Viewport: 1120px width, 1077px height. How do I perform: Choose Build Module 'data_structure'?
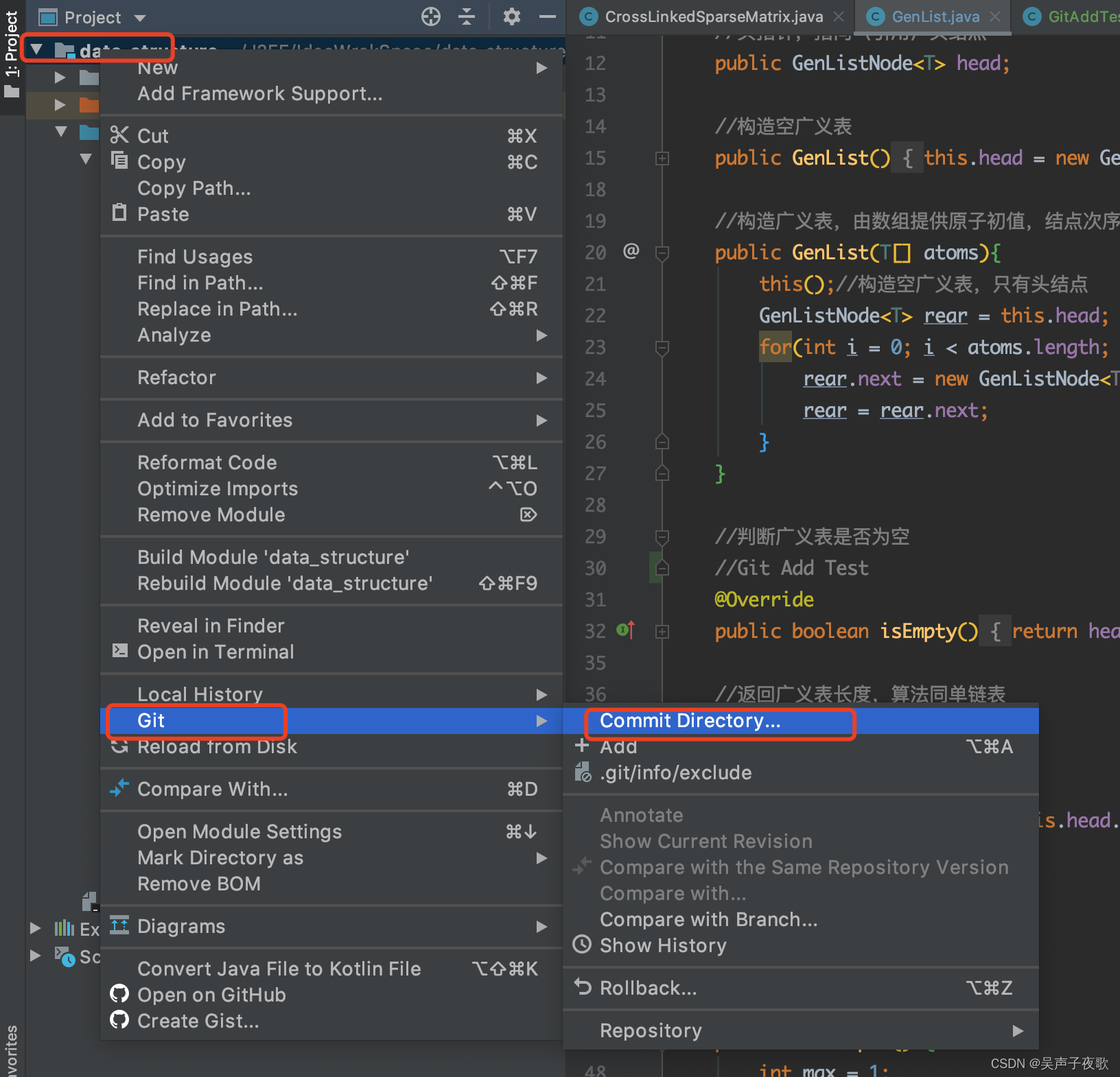pyautogui.click(x=331, y=557)
